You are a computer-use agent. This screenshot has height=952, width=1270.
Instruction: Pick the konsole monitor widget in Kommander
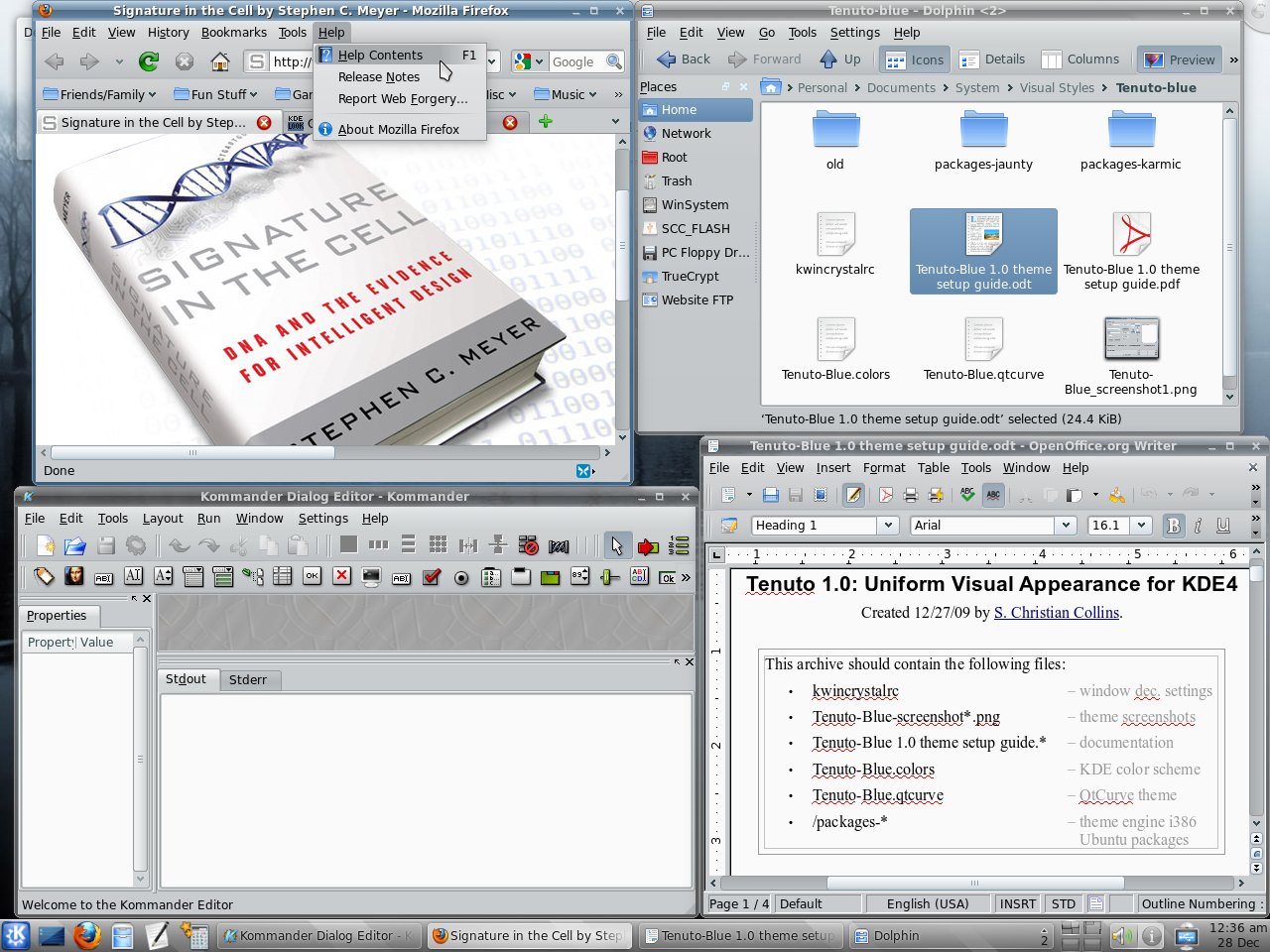click(x=371, y=576)
